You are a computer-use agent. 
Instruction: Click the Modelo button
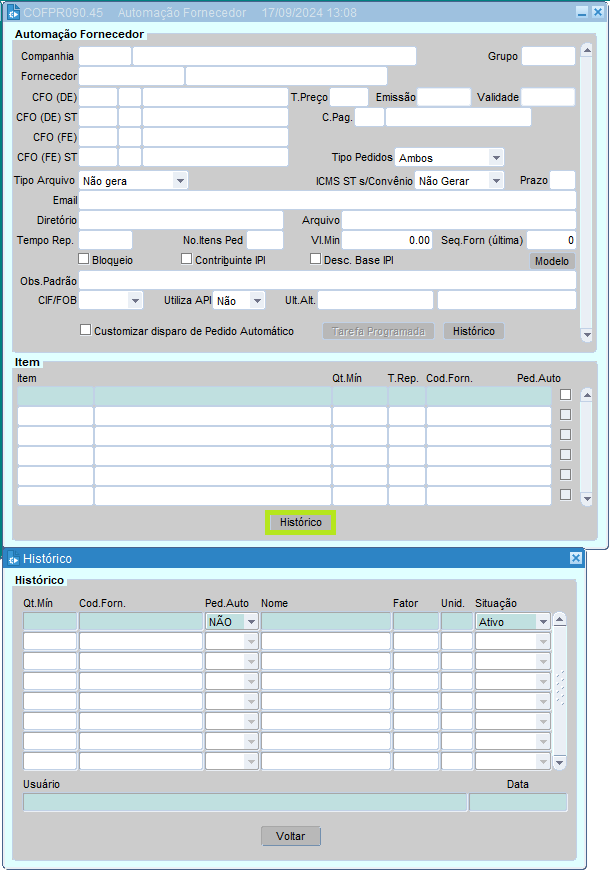coord(552,261)
